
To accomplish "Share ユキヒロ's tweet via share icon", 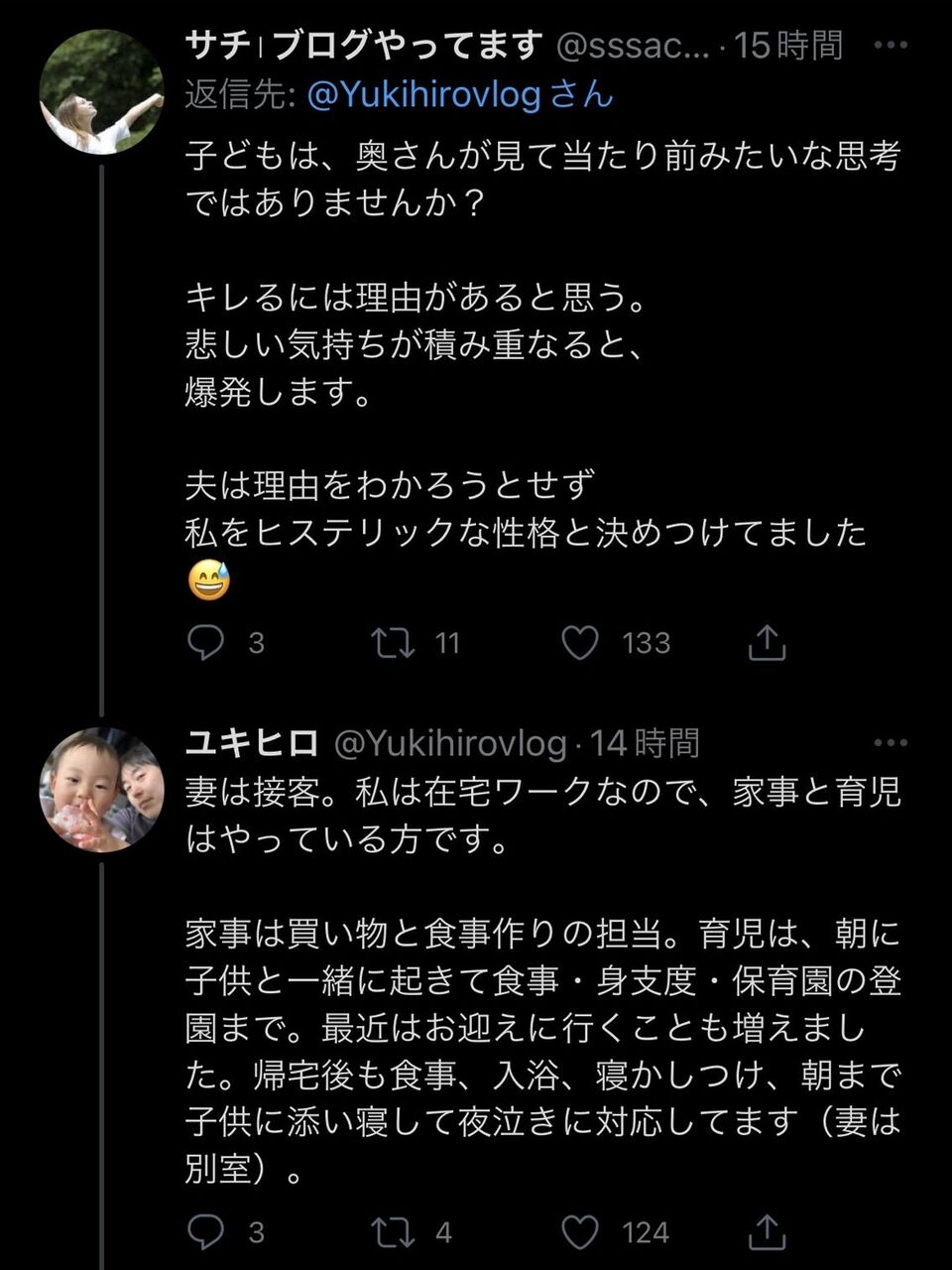I will pos(767,1232).
